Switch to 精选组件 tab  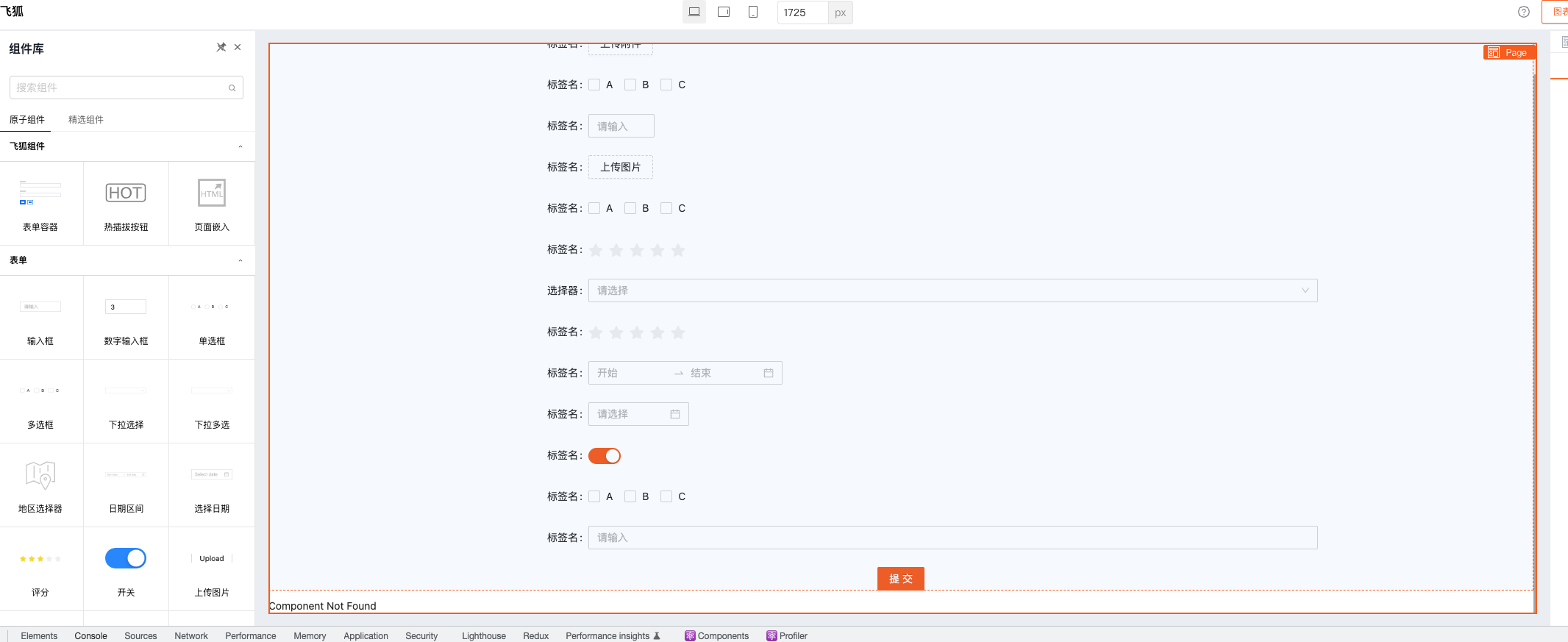(86, 119)
